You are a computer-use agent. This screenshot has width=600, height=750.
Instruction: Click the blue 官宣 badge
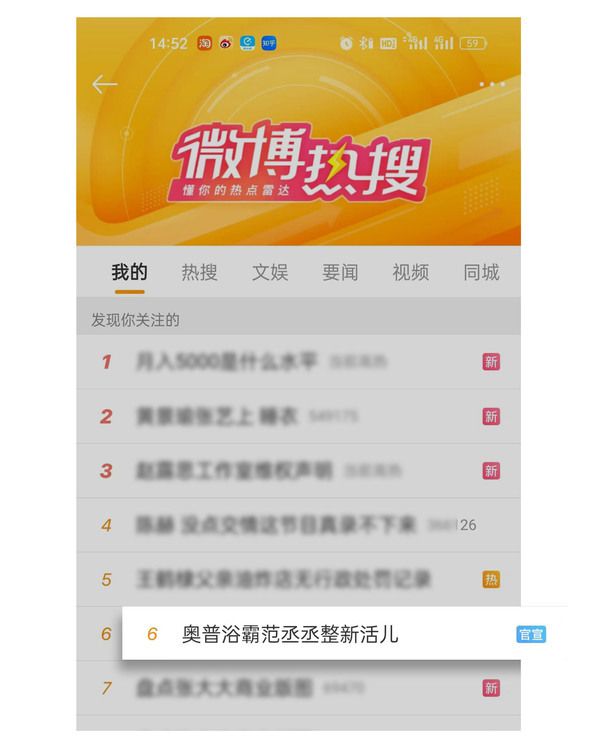(531, 634)
